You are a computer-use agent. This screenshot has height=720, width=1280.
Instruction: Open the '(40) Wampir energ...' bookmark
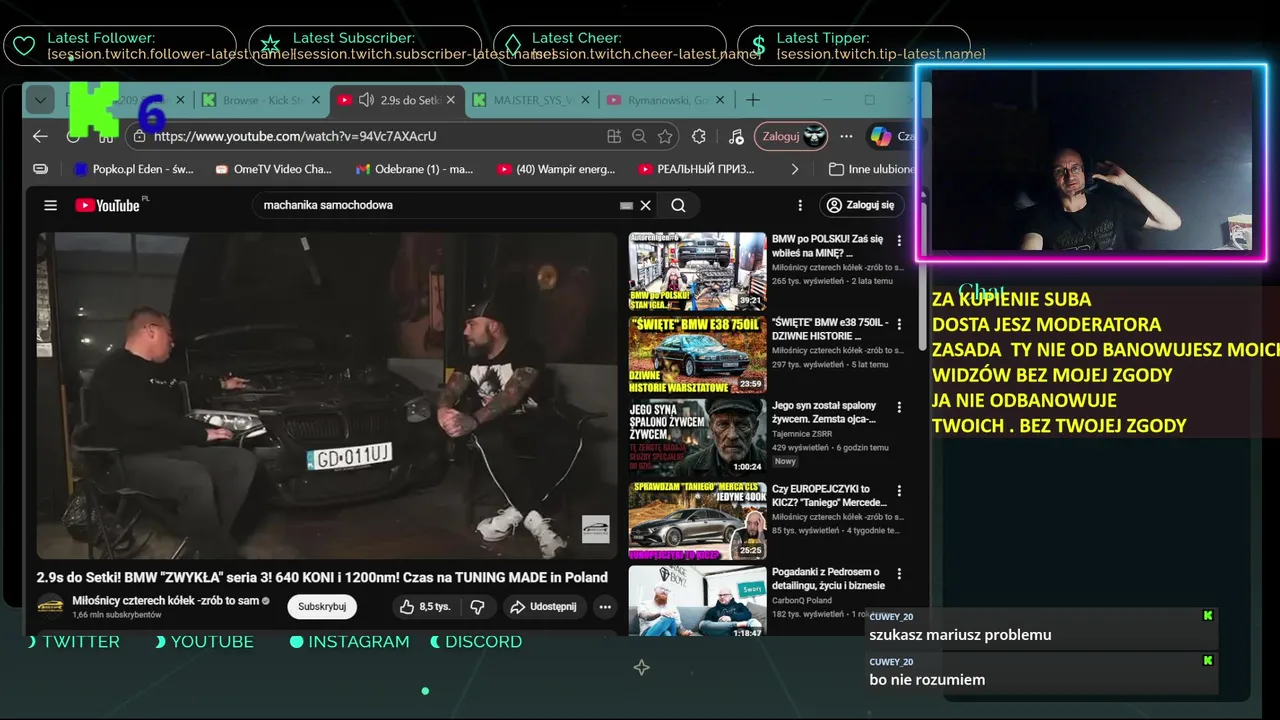coord(556,169)
